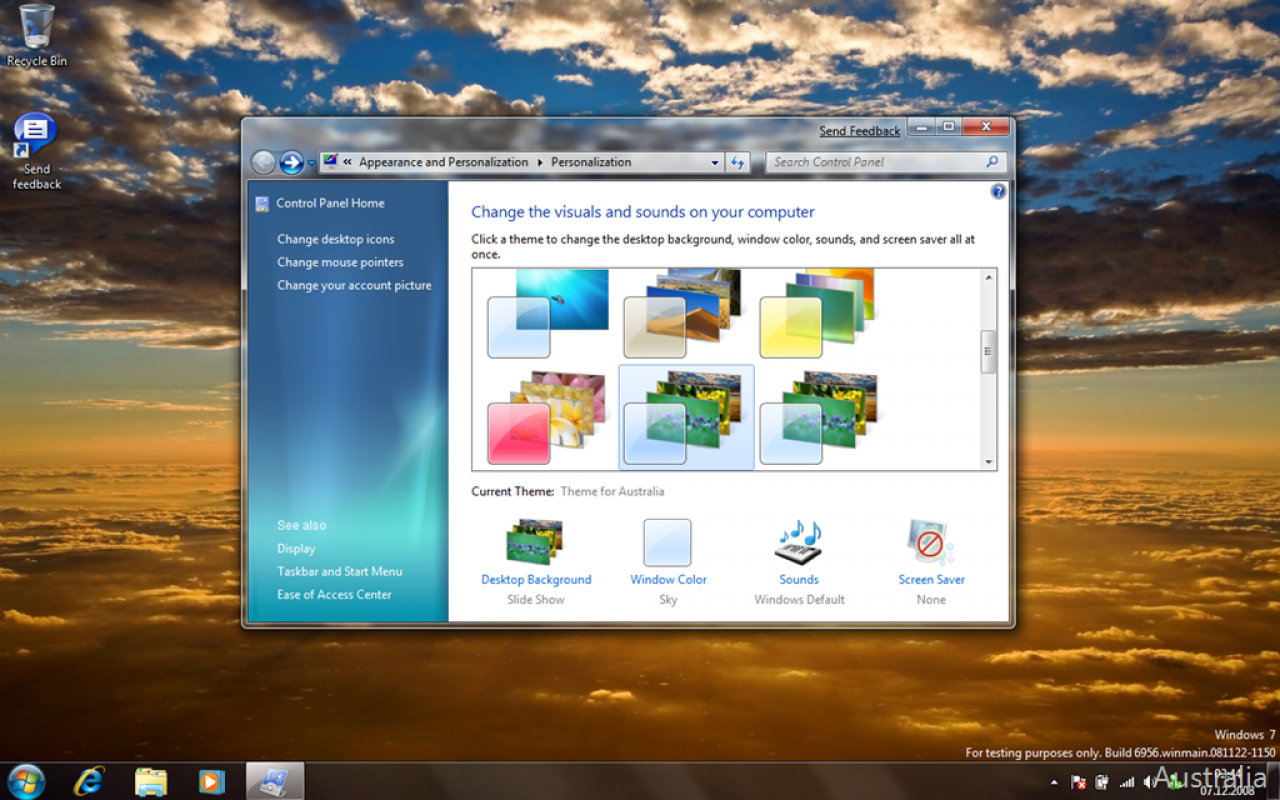Open Windows Explorer from the taskbar
1280x800 pixels.
150,781
